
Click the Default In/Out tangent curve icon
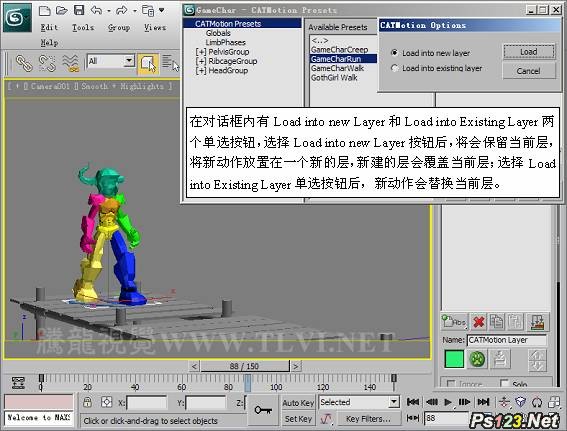click(x=327, y=419)
